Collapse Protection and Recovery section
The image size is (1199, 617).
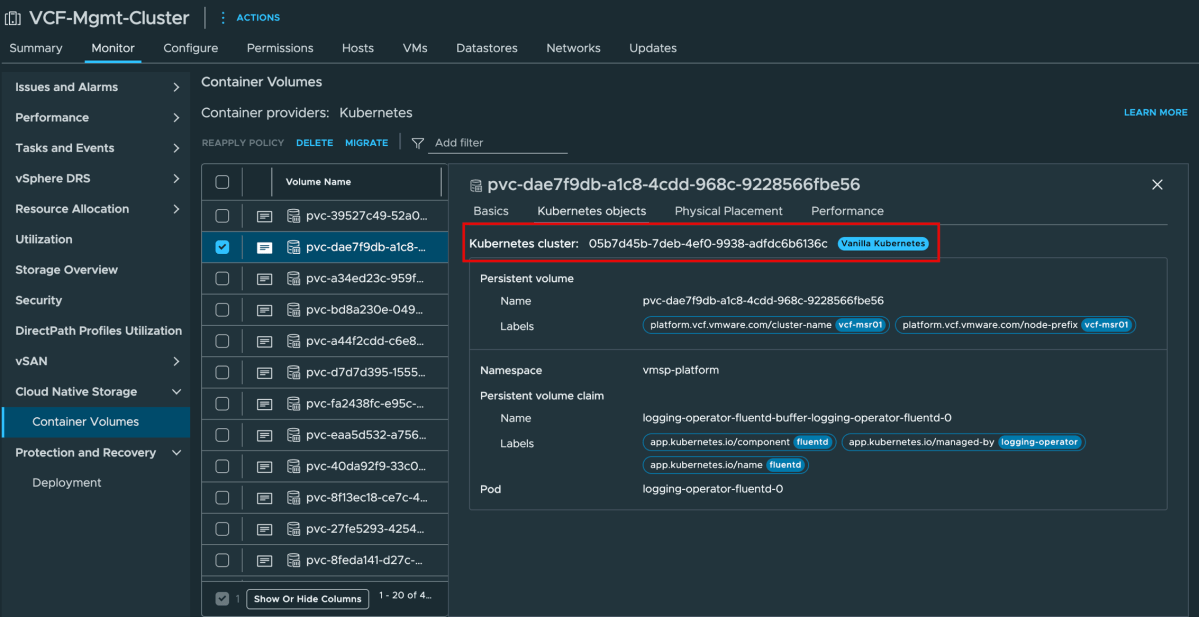pos(176,453)
